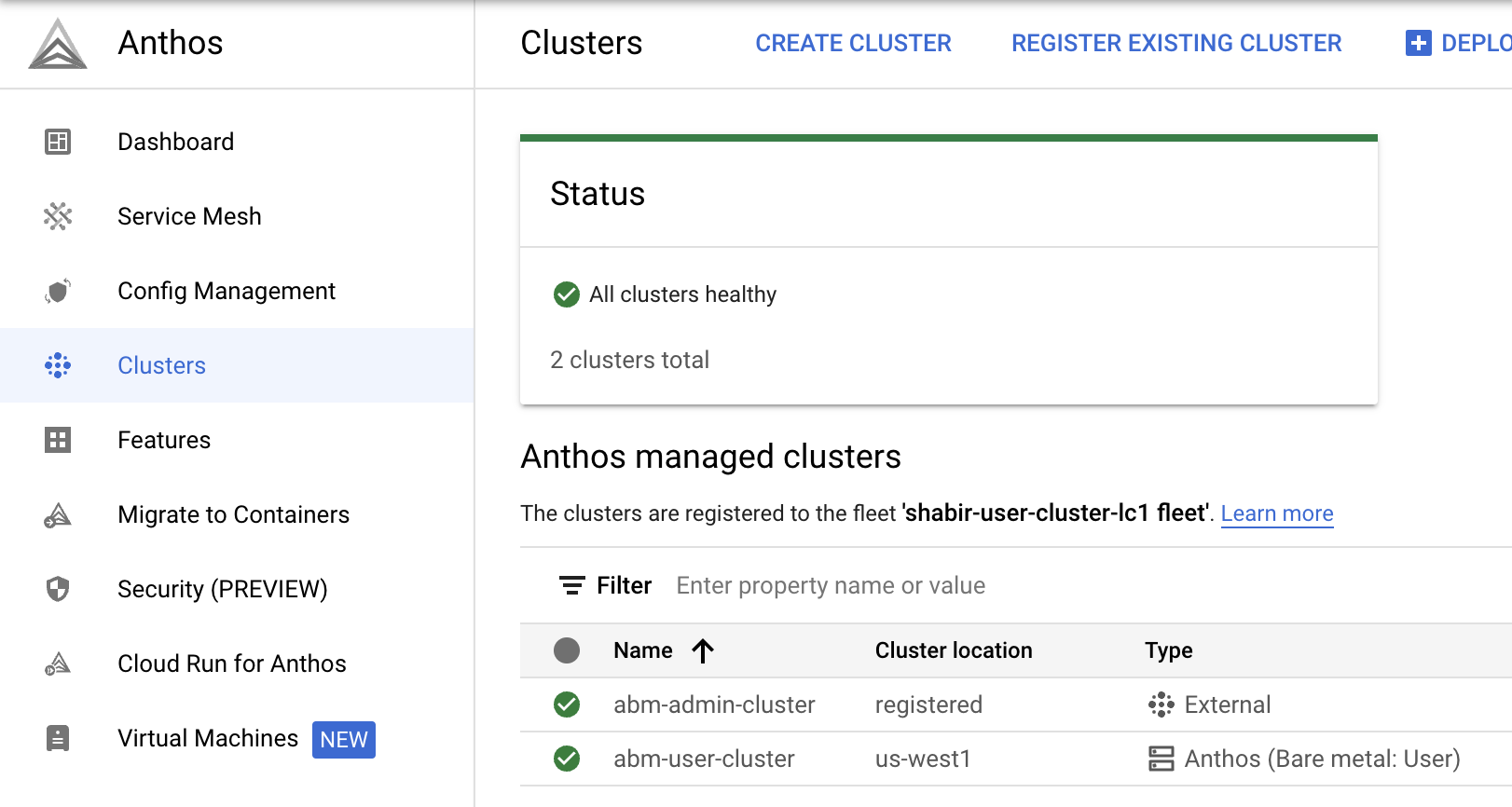The image size is (1512, 807).
Task: Open the Learn more link
Action: tap(1276, 513)
